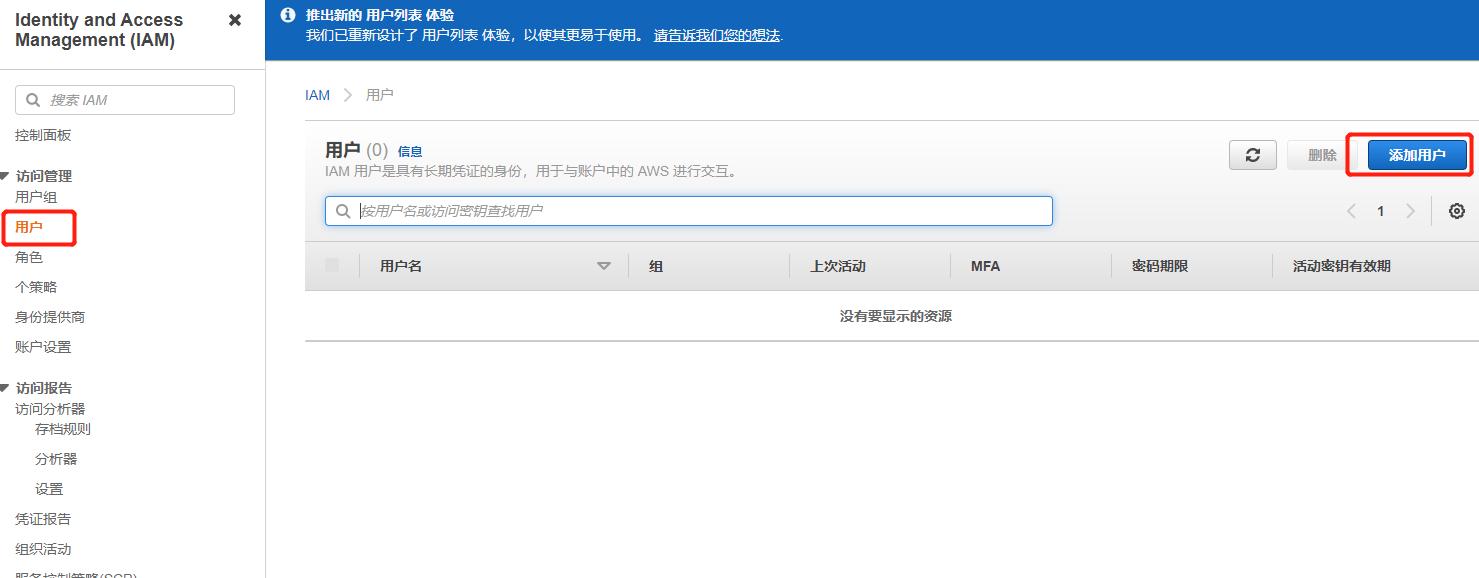Go to the next page of users

point(1410,211)
